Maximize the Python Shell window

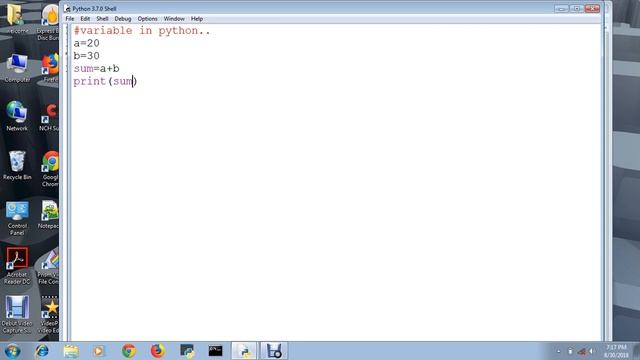point(577,9)
